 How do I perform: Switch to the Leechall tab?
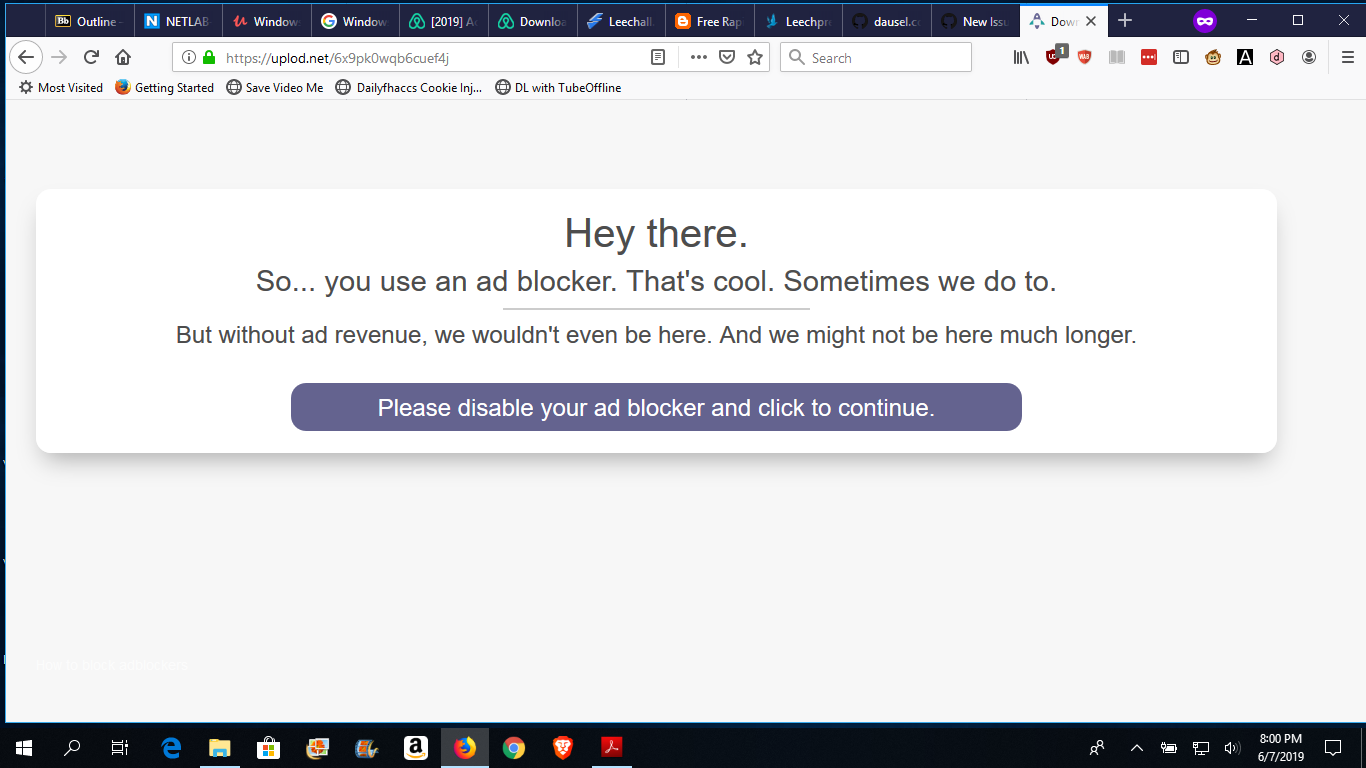click(621, 21)
